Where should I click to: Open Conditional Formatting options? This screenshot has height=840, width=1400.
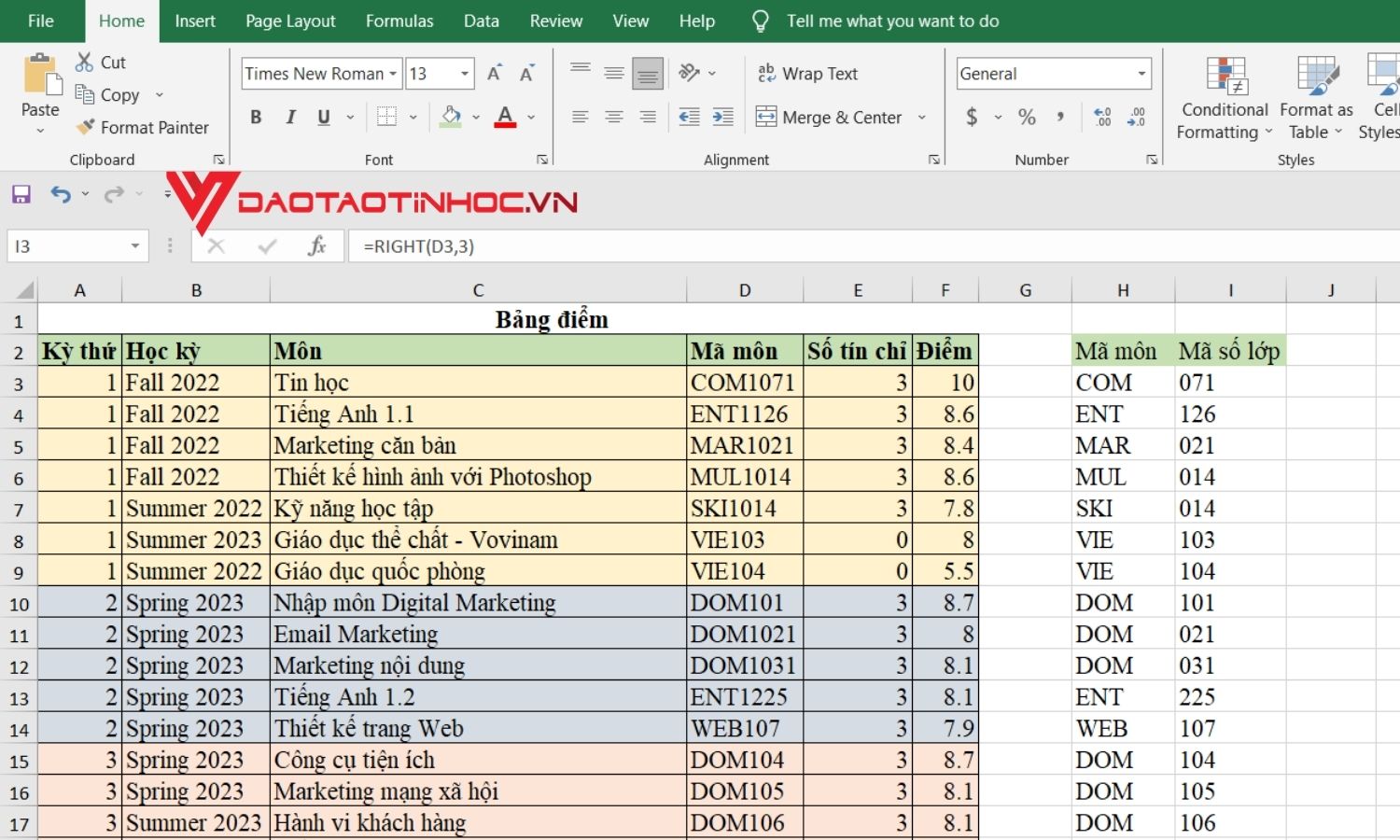click(1224, 98)
